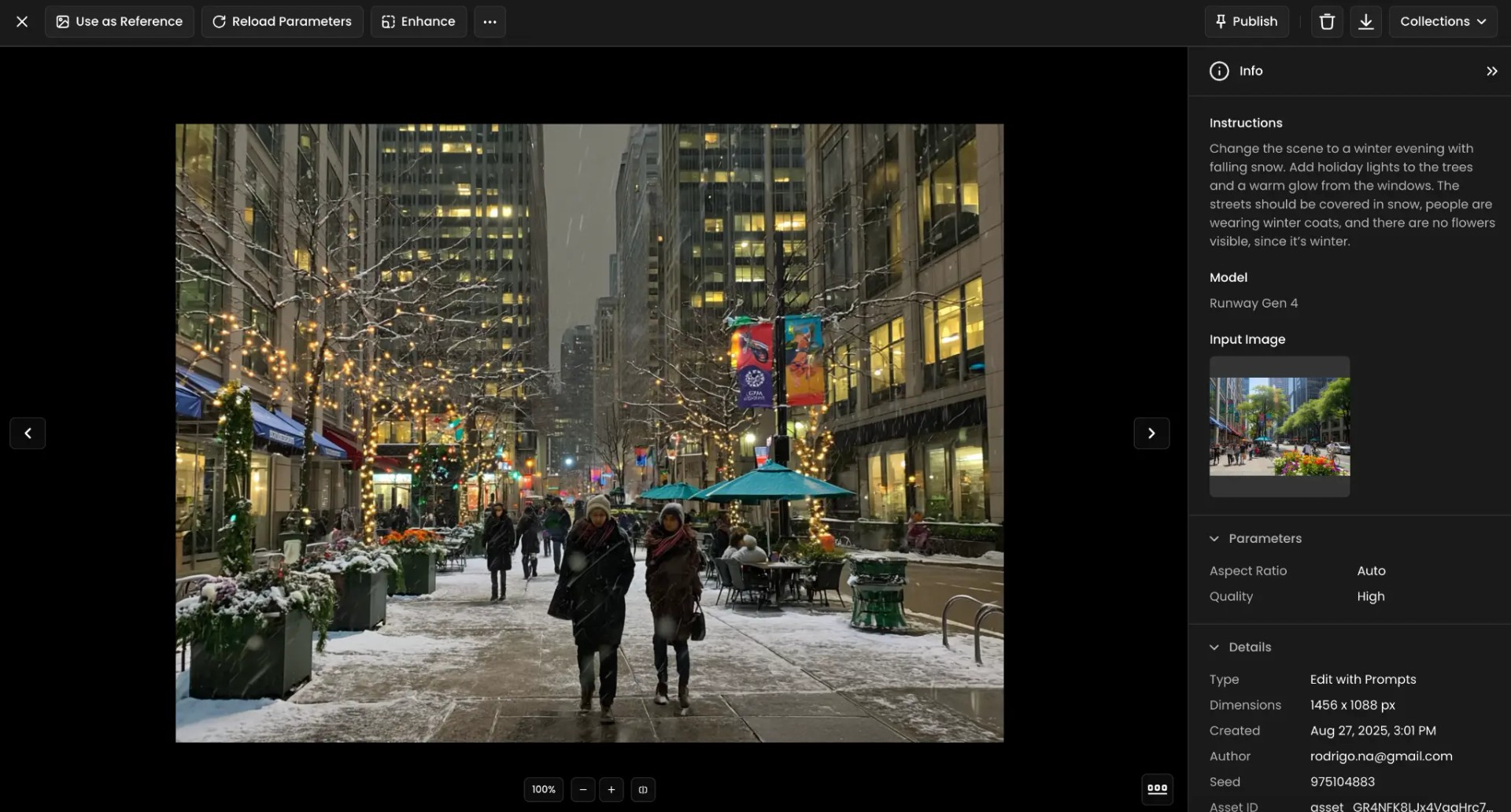This screenshot has height=812, width=1511.
Task: Zoom out with the minus icon
Action: click(583, 789)
